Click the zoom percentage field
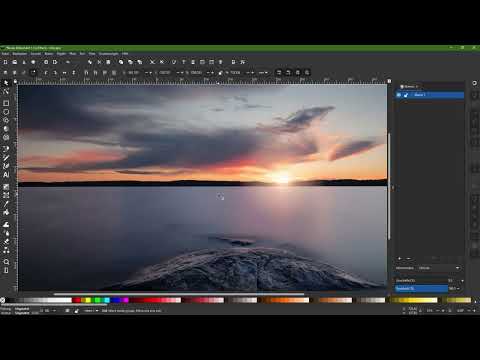Viewport: 480px width, 360px height. [x=430, y=311]
